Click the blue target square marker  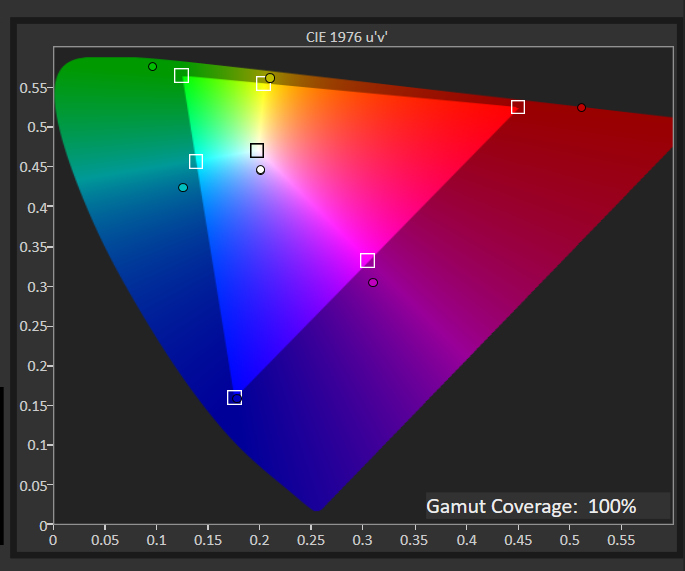click(235, 398)
